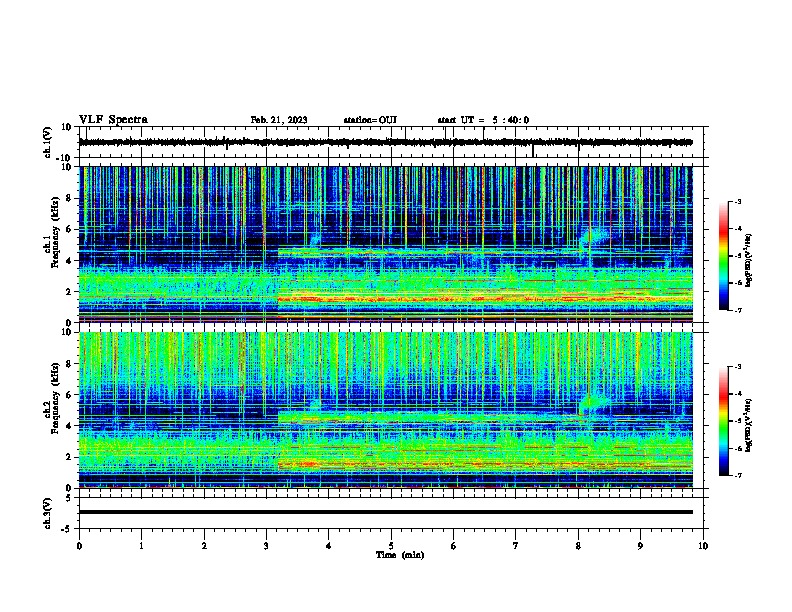
Task: Click the ch.1 color scale "log(PSD)" label
Action: pyautogui.click(x=749, y=260)
